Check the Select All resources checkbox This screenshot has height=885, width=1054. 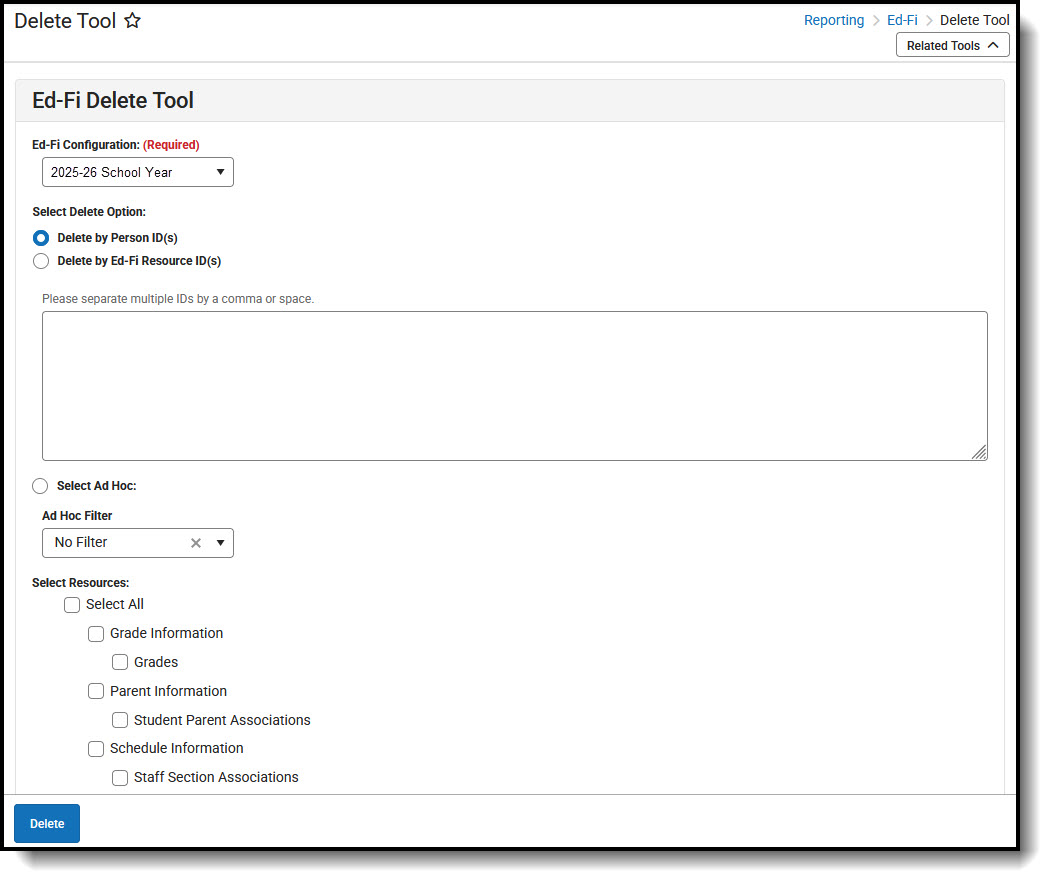click(x=72, y=604)
